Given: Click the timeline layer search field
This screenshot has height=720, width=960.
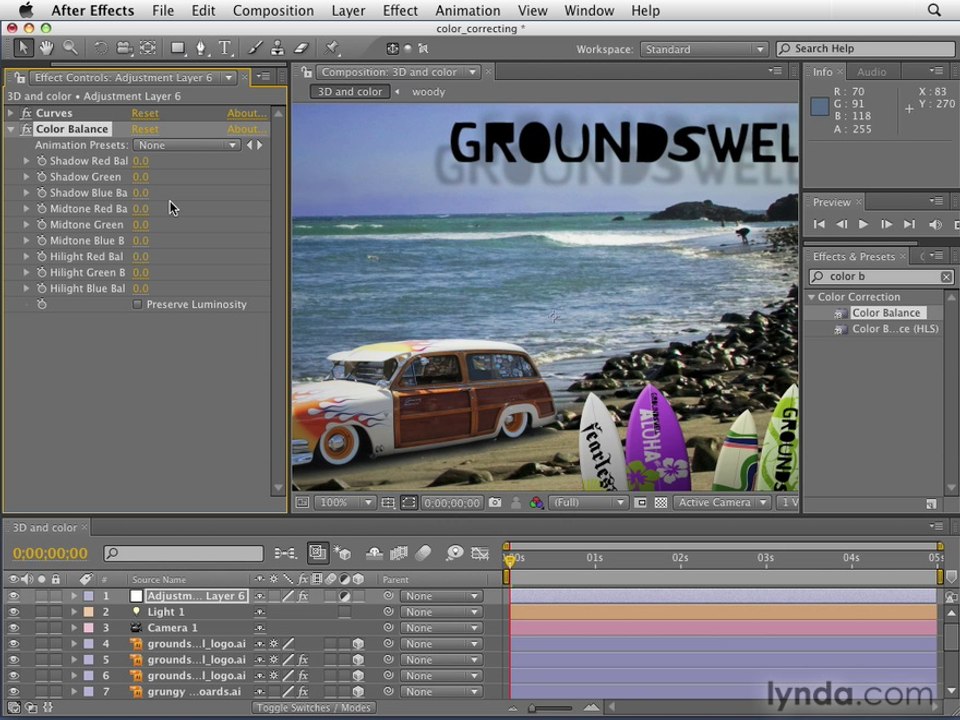Looking at the screenshot, I should point(183,553).
